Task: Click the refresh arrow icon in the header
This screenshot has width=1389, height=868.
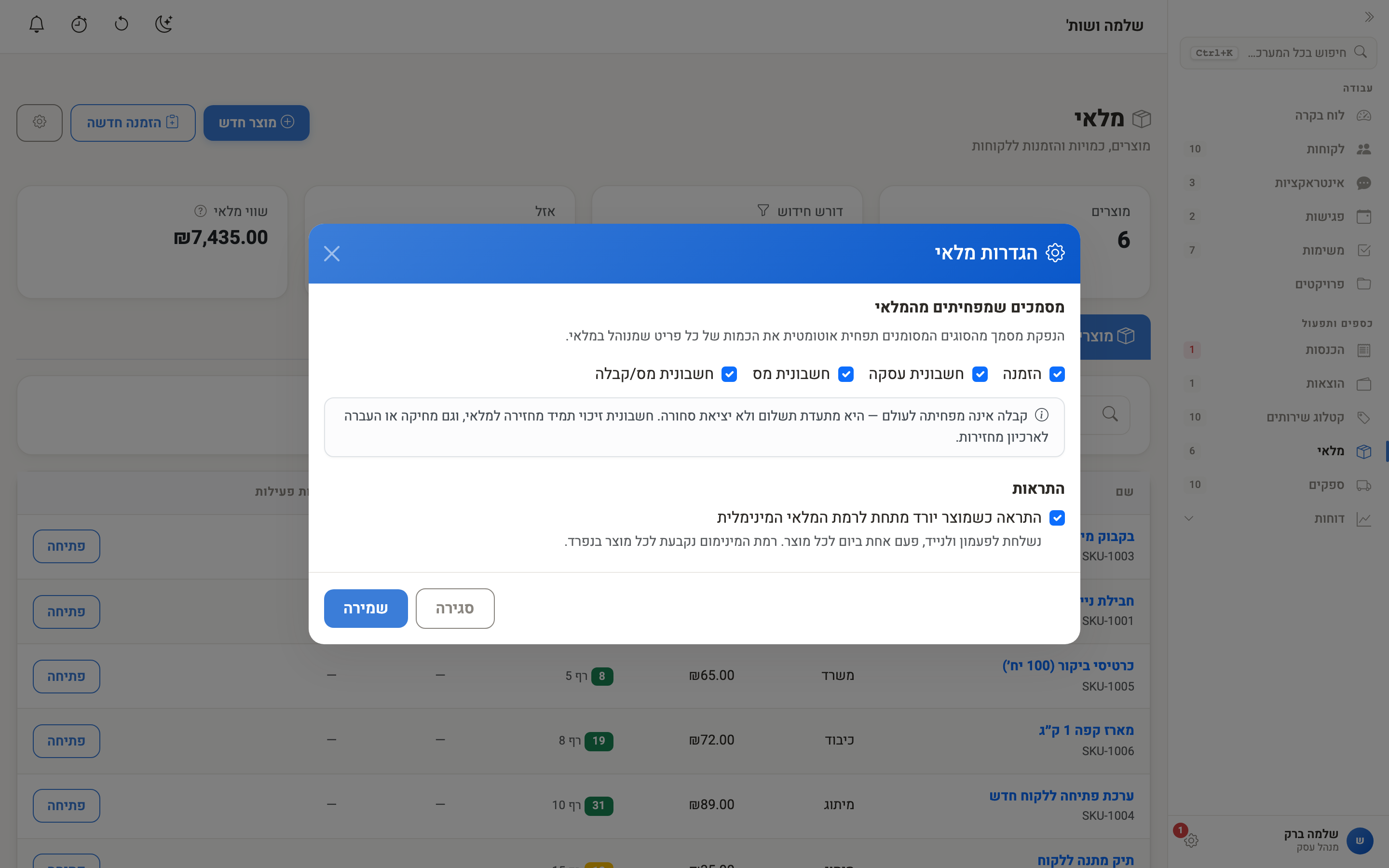Action: pyautogui.click(x=122, y=24)
